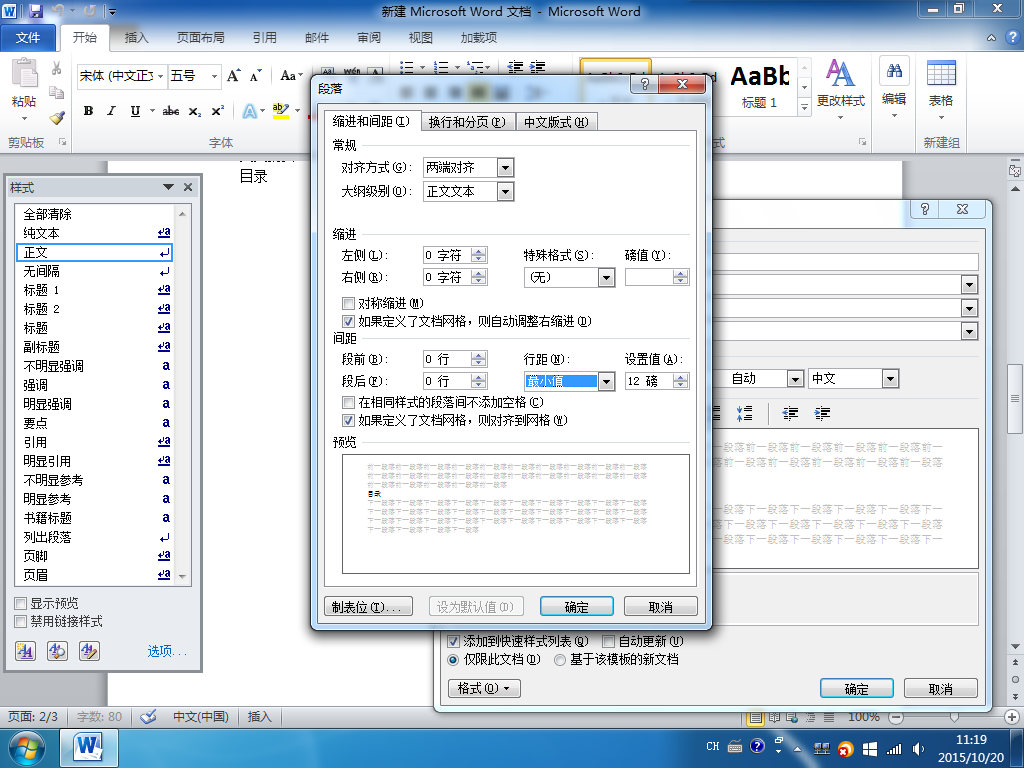
Task: Open the Alignment dropdown
Action: (505, 168)
